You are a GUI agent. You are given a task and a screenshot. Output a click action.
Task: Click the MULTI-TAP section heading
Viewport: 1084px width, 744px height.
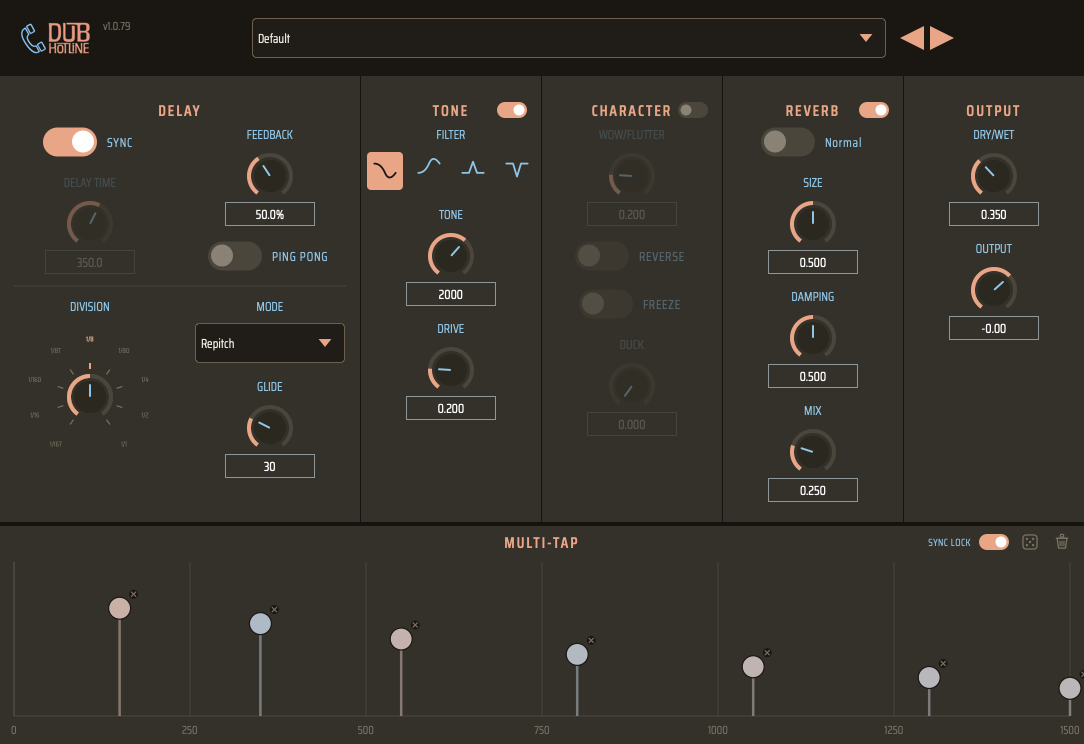tap(541, 543)
